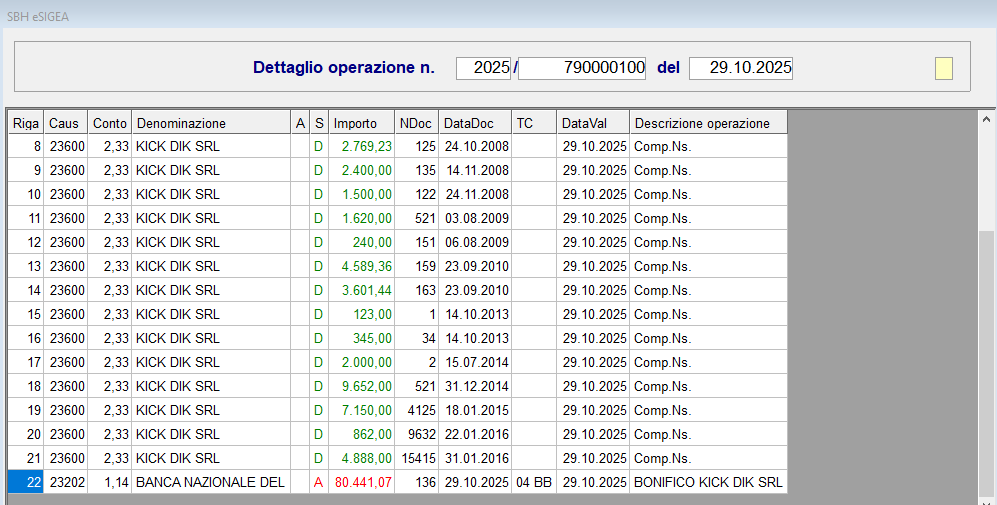Viewport: 997px width, 505px height.
Task: Click the yellow square indicator in header
Action: tap(943, 68)
